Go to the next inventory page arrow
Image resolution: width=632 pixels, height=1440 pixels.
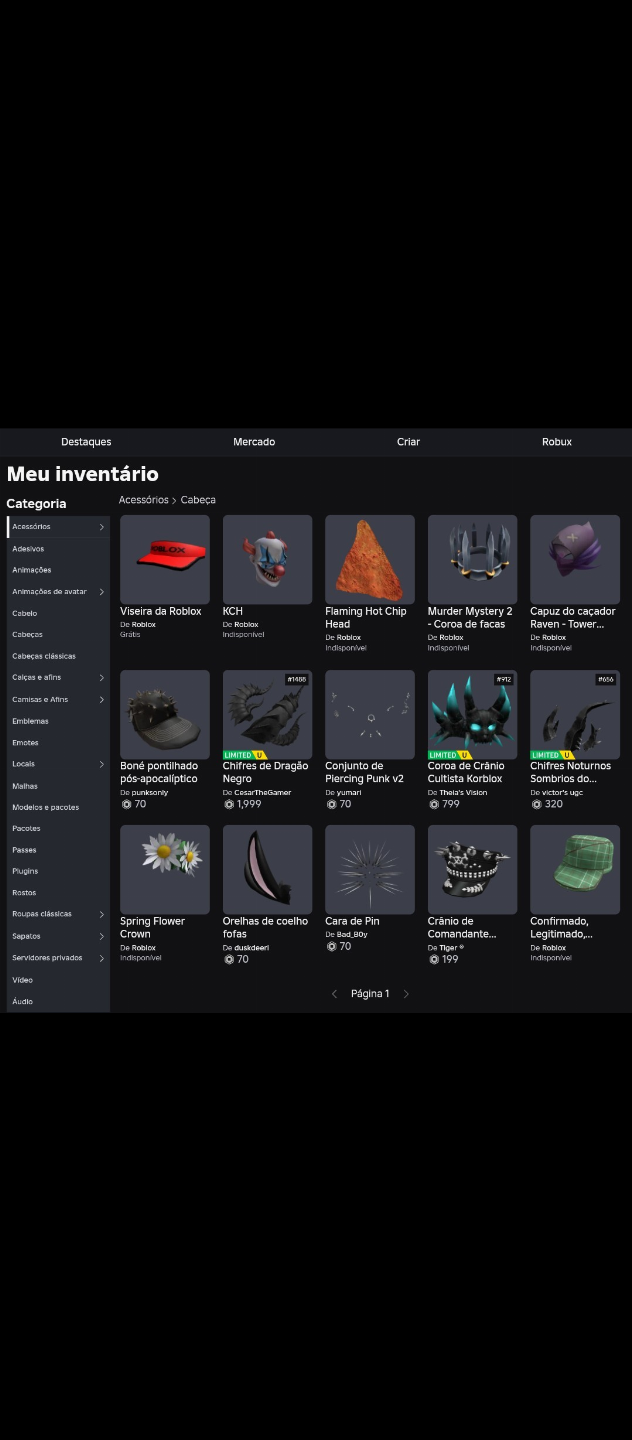tap(406, 994)
